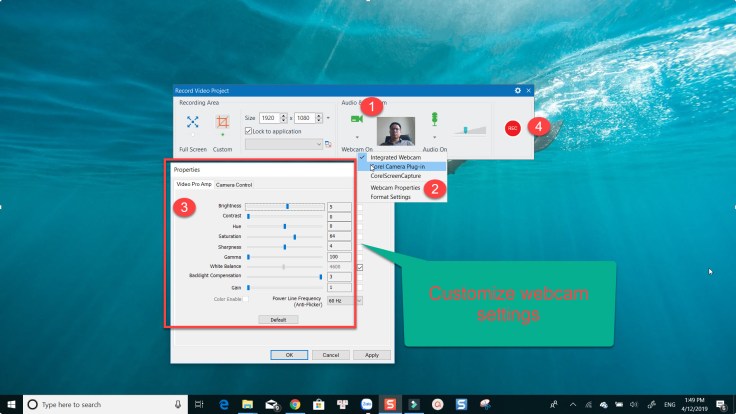Click the Cortana microphone icon in search box
This screenshot has height=414, width=736.
[x=178, y=404]
